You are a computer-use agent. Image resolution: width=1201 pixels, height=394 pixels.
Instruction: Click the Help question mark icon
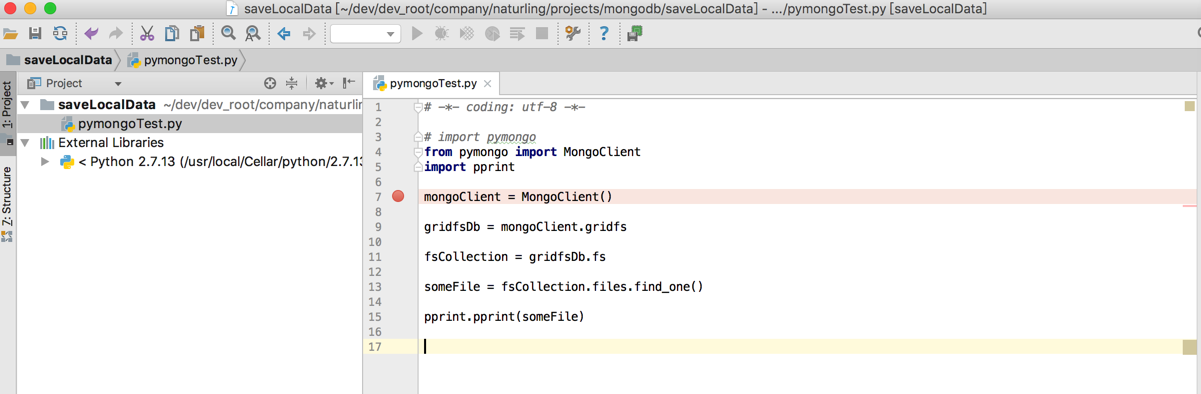[x=603, y=34]
